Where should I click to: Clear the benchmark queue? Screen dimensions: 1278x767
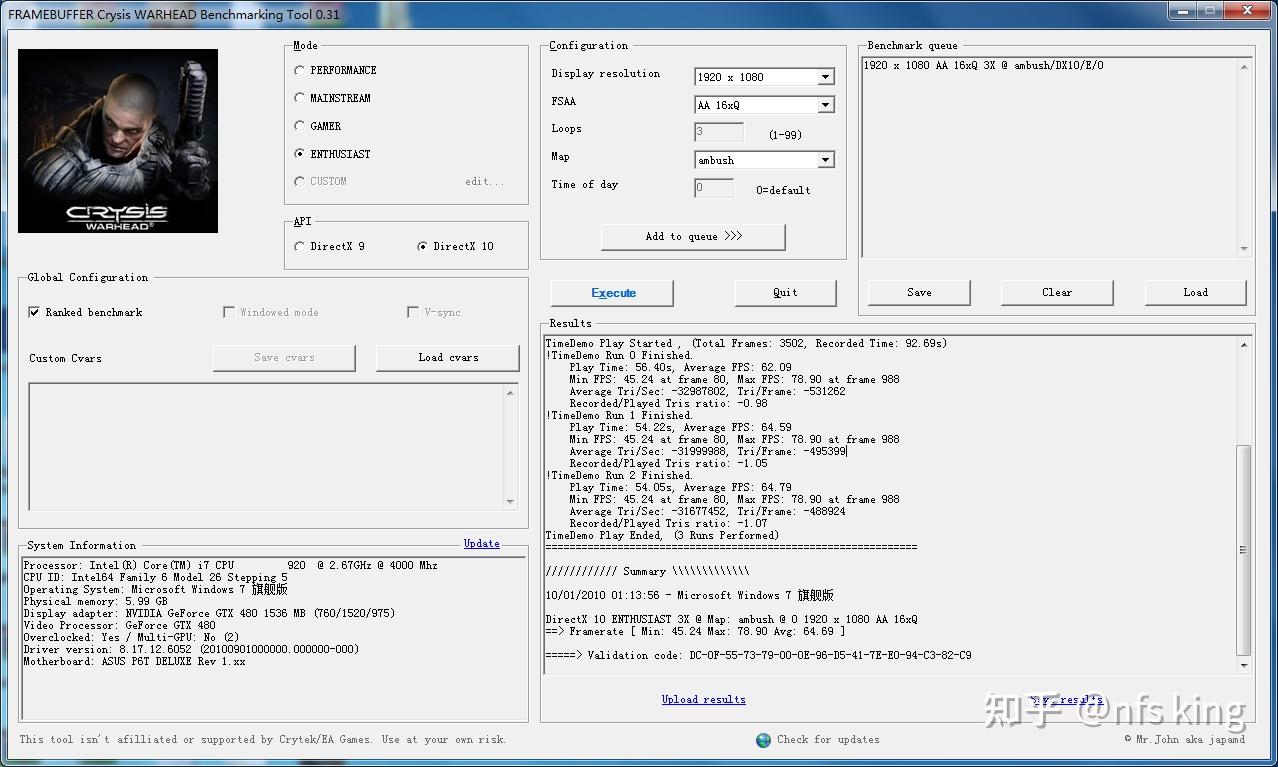click(1057, 292)
